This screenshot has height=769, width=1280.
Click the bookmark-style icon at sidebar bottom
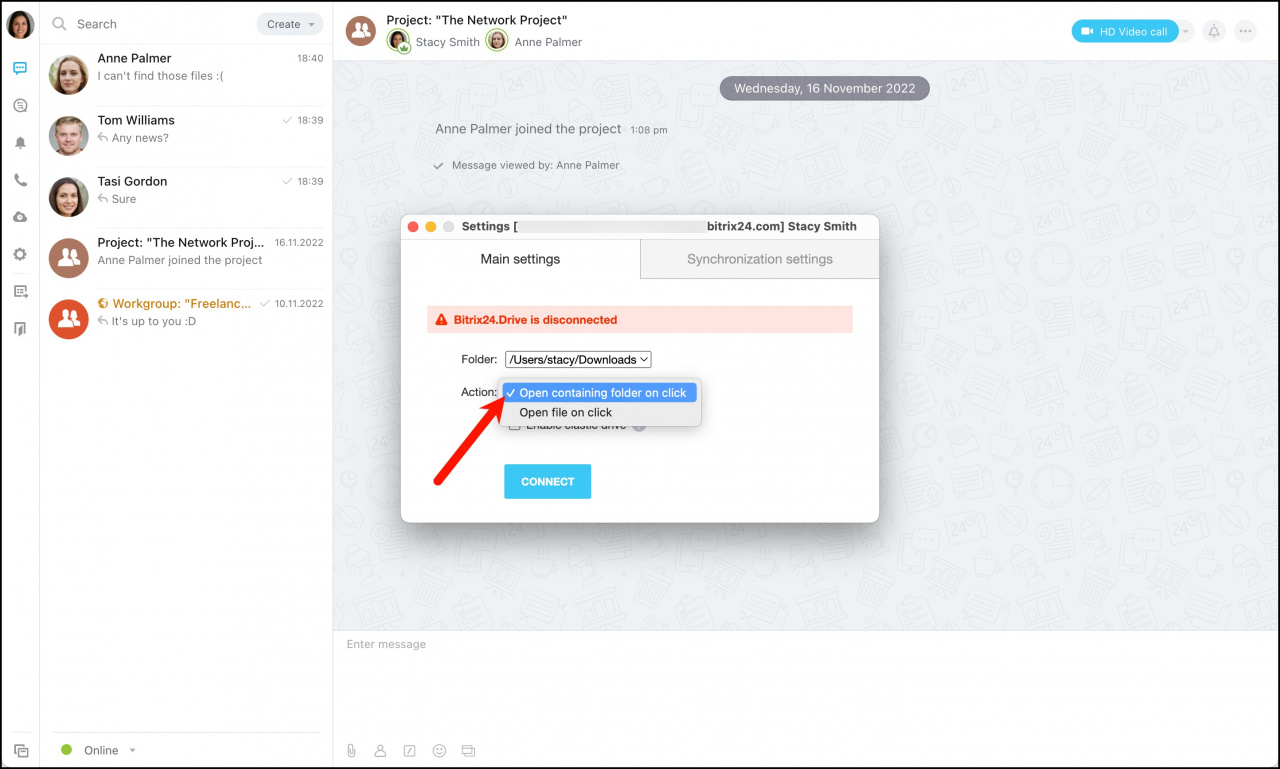coord(20,328)
